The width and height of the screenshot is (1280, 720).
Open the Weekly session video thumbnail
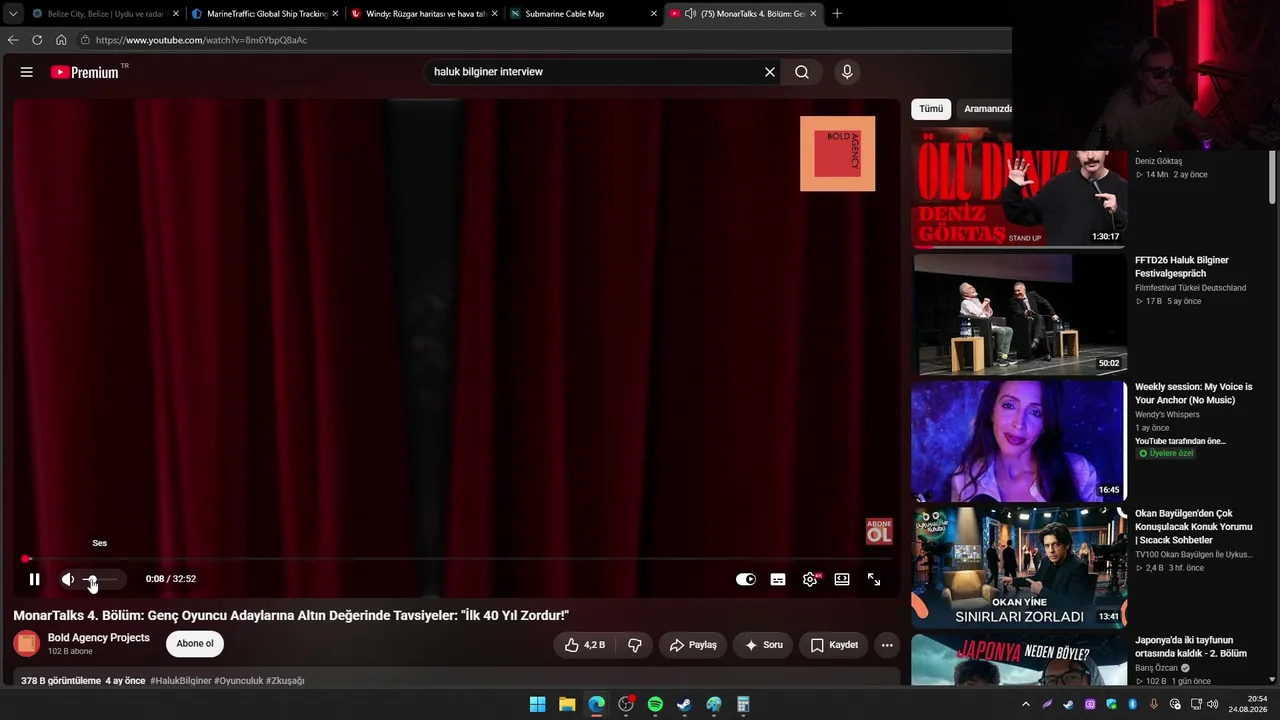click(x=1019, y=441)
